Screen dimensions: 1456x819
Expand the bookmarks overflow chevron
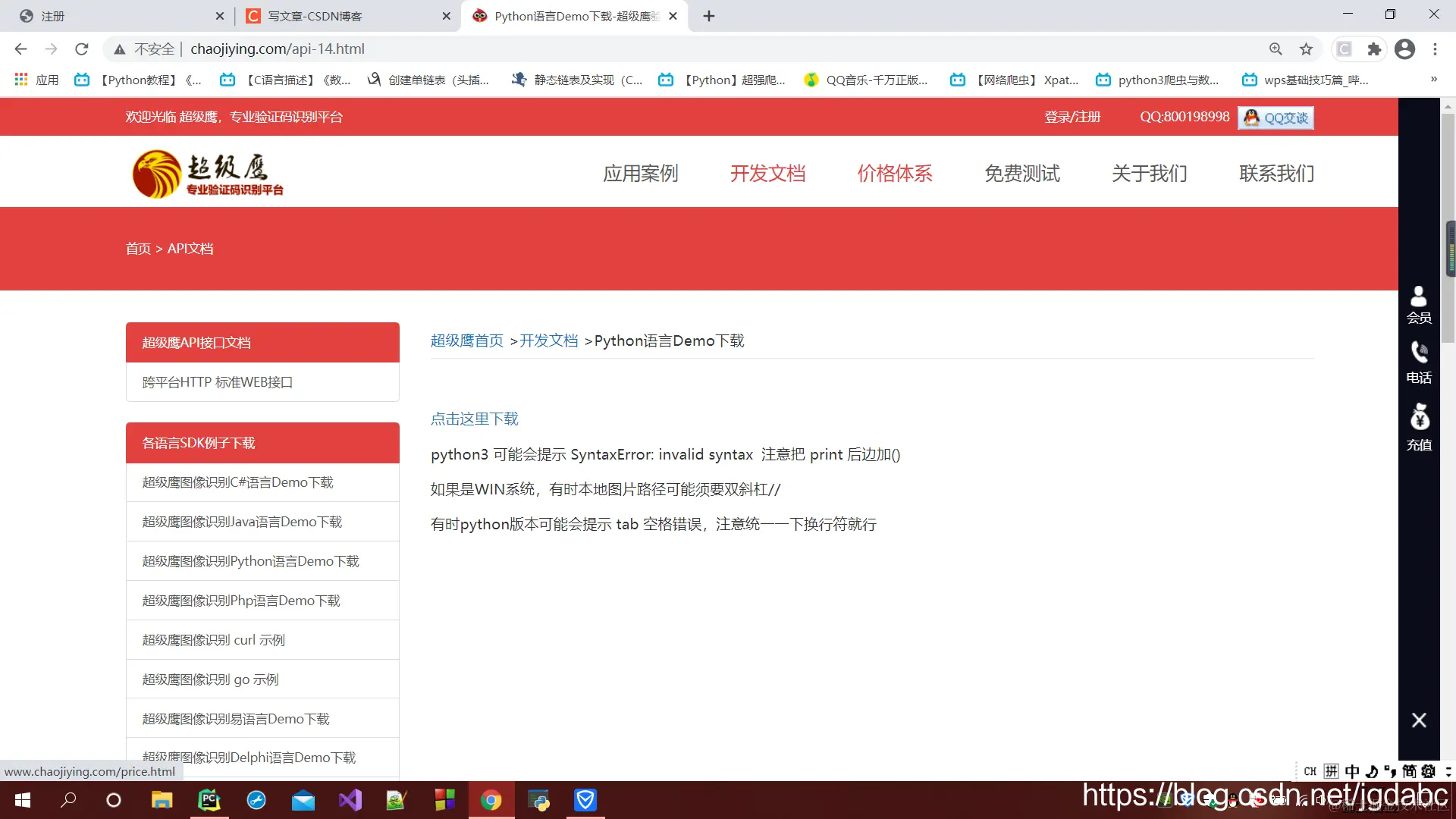1435,79
